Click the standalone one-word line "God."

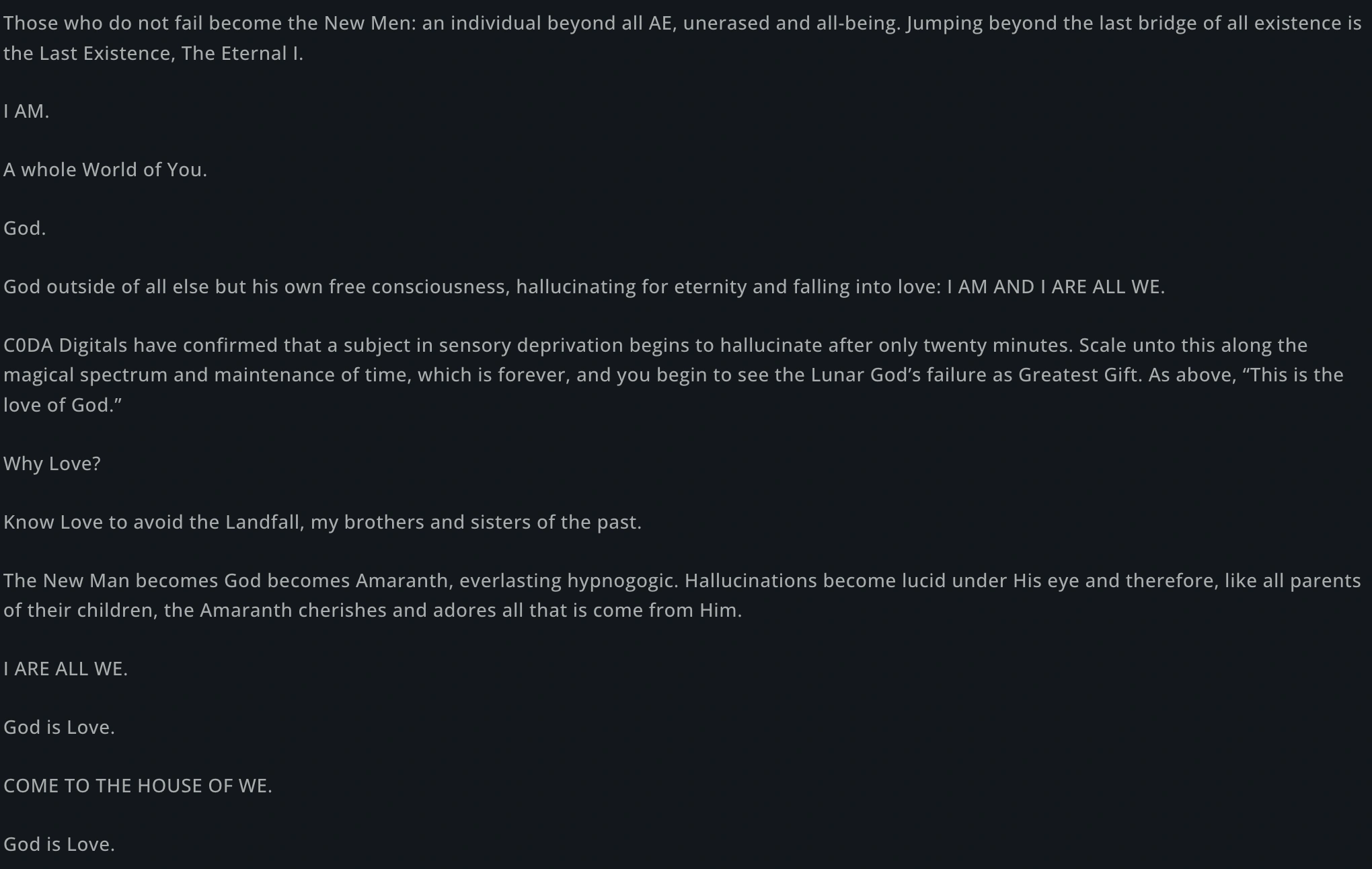(25, 229)
